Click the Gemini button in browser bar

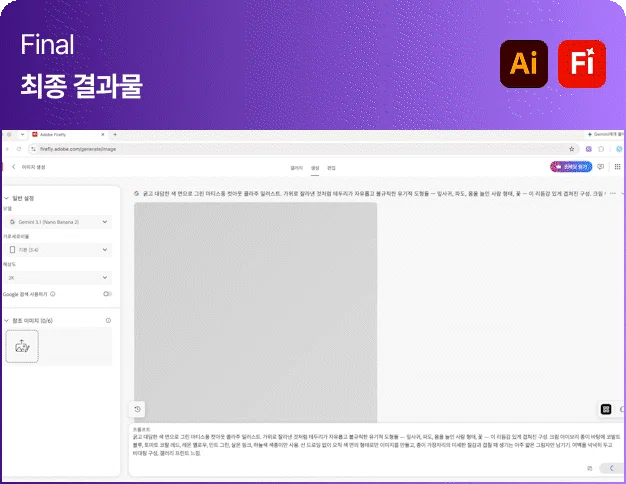(605, 135)
